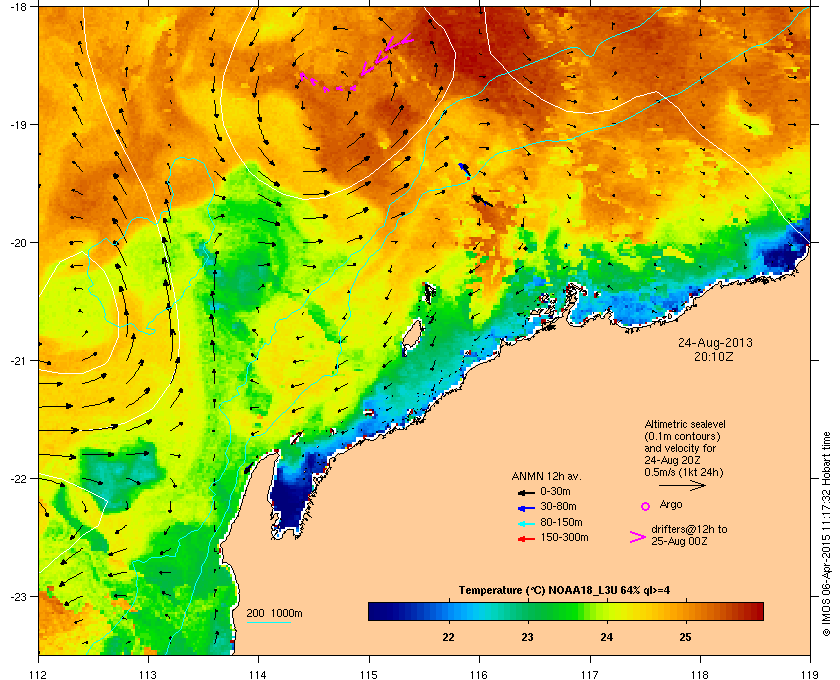Click the color bar tick label 25
840x680 pixels.
[685, 638]
